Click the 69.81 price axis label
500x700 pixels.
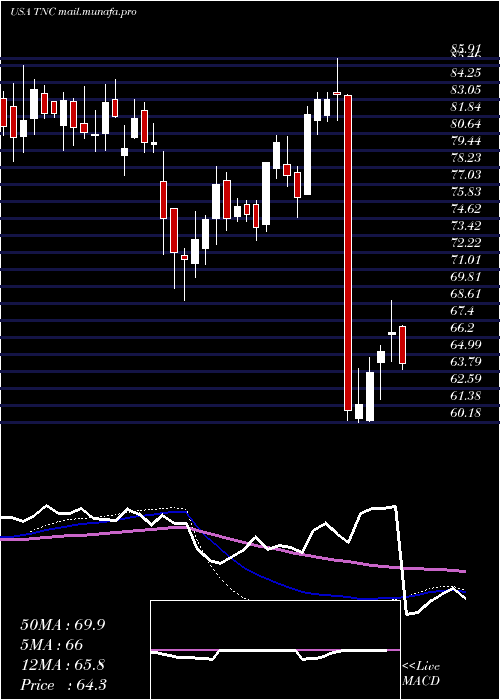[466, 276]
